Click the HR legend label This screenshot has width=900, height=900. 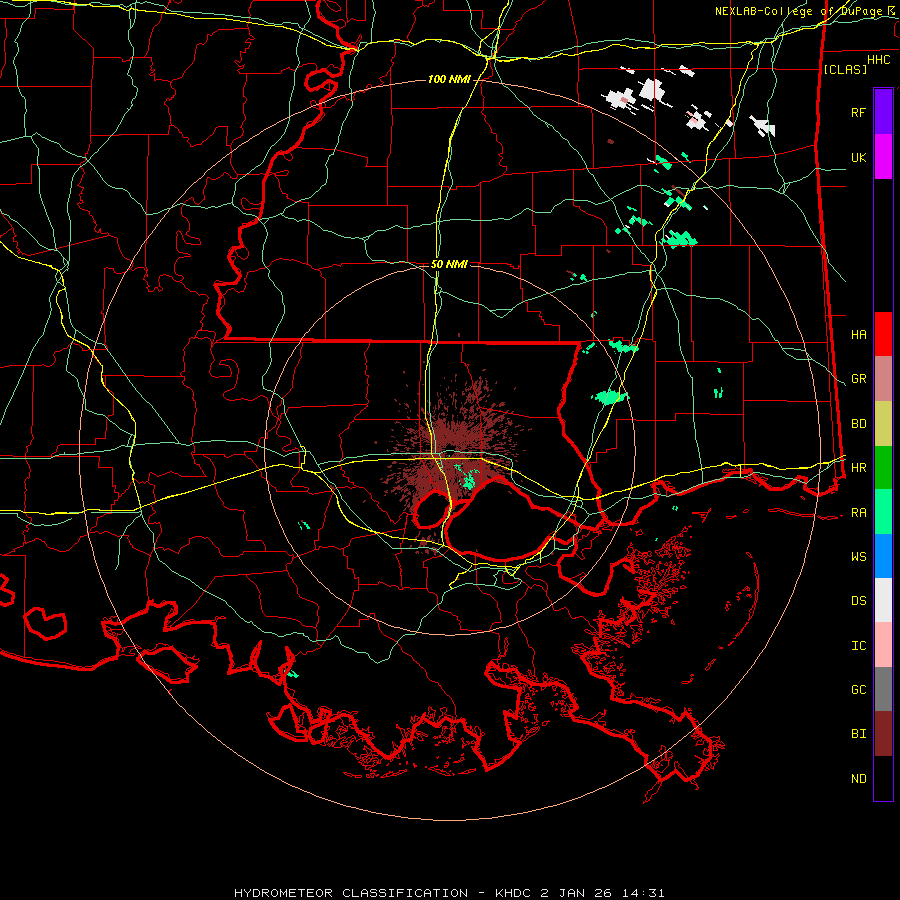coord(858,468)
